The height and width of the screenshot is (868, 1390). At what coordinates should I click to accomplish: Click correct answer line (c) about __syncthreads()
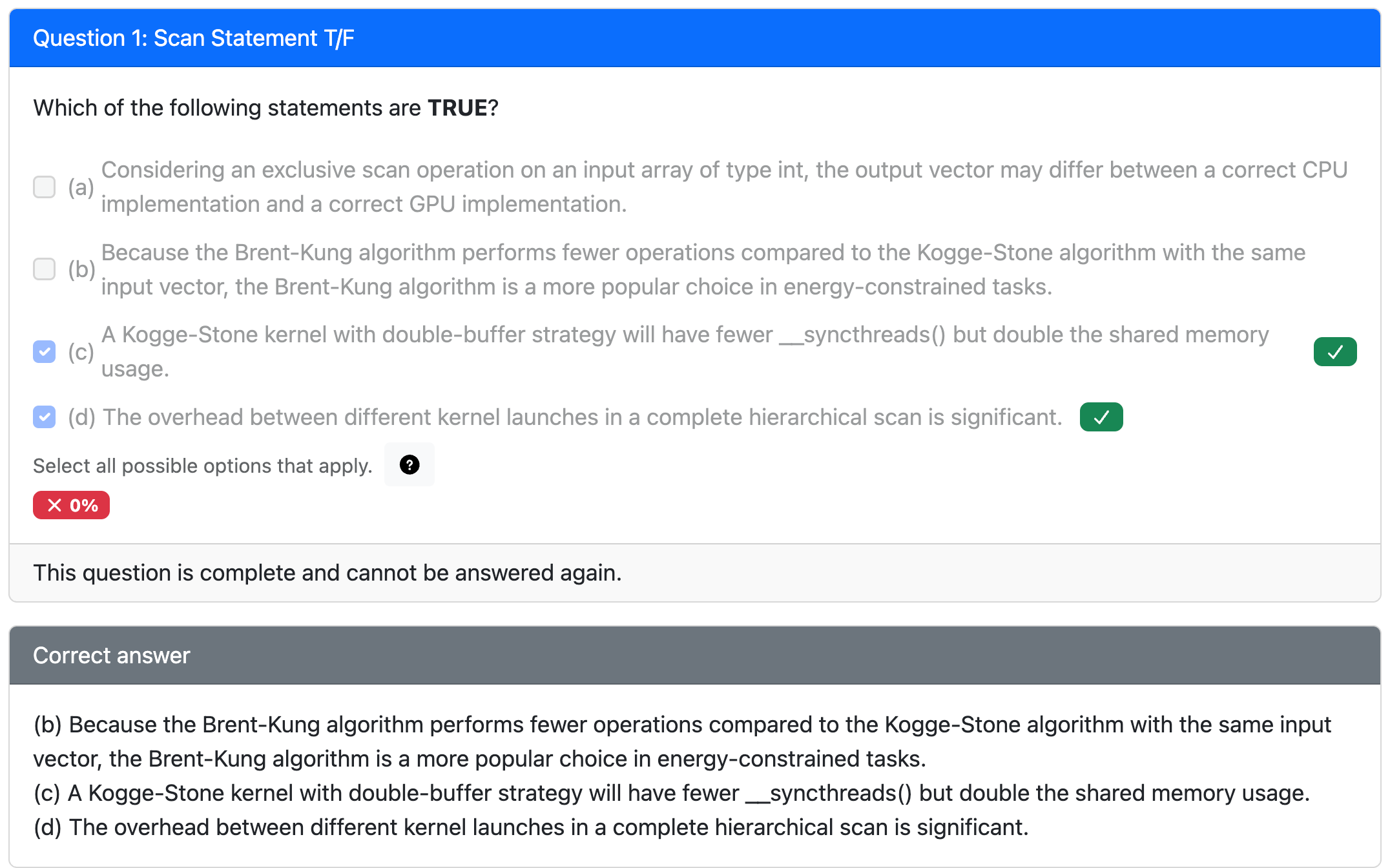672,793
